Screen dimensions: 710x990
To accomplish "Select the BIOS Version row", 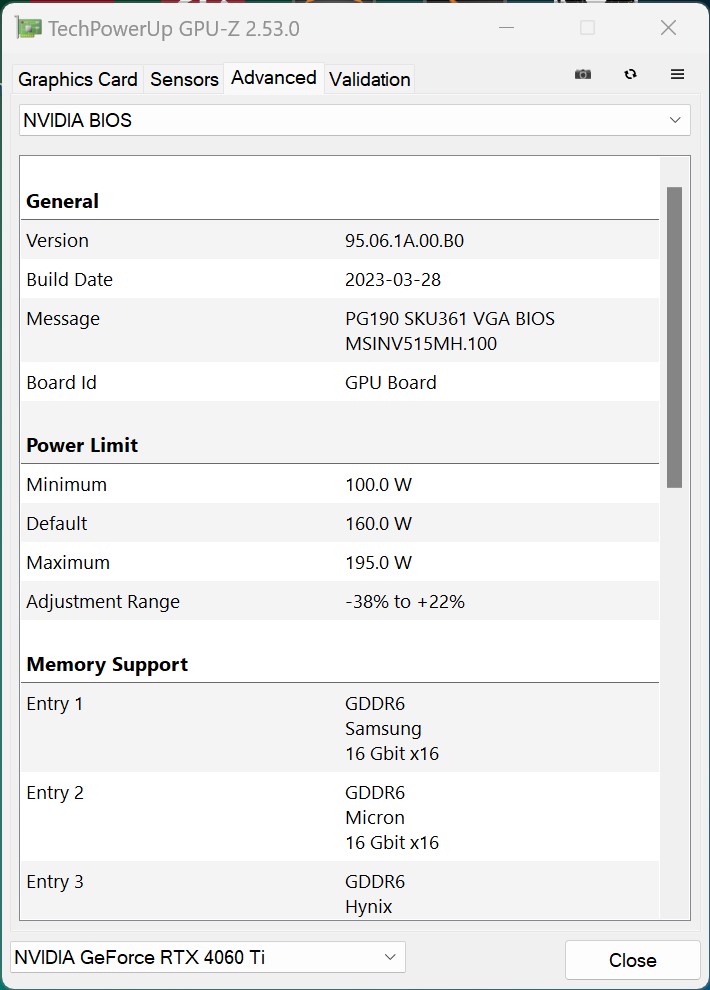I will (x=340, y=240).
